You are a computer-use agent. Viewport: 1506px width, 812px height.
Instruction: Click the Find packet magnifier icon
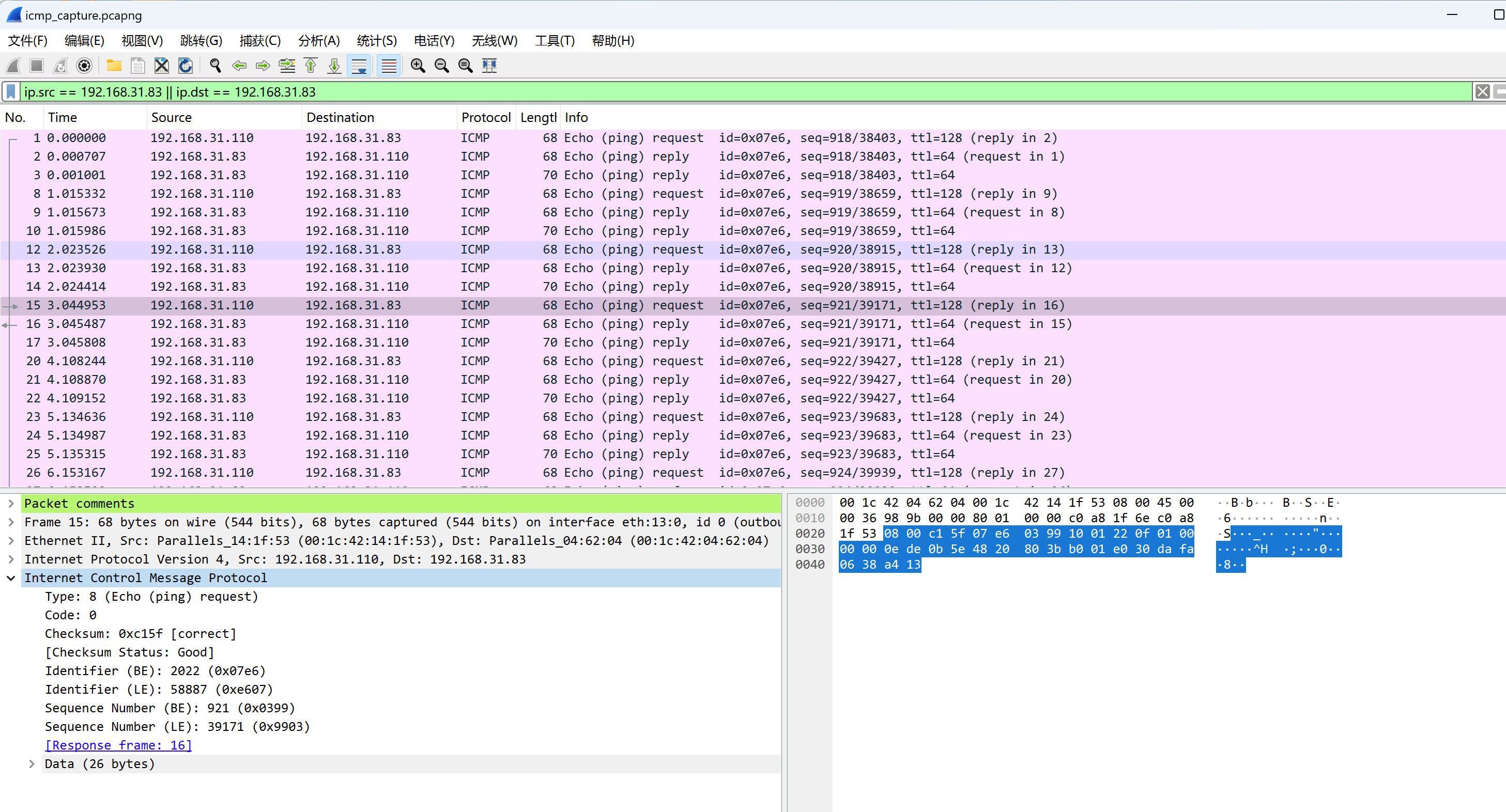pyautogui.click(x=215, y=66)
